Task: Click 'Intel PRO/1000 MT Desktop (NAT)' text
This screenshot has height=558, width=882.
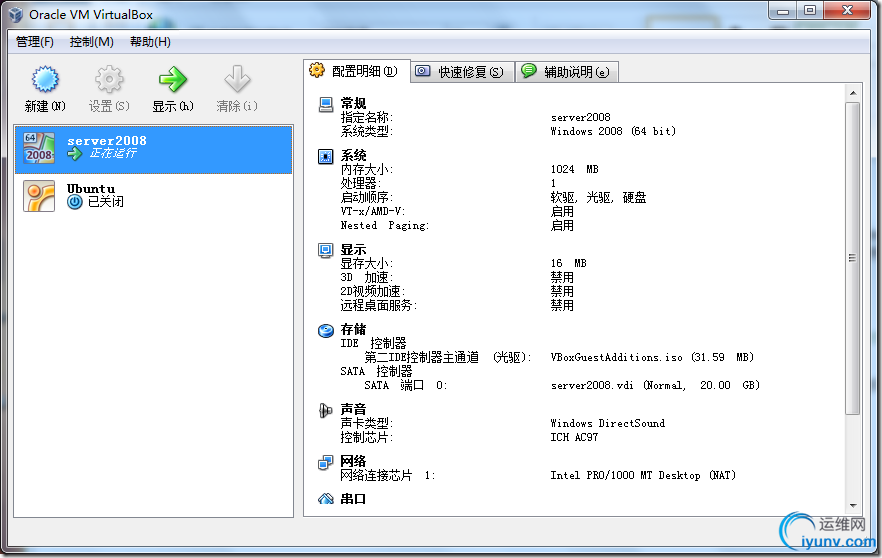Action: click(x=643, y=476)
